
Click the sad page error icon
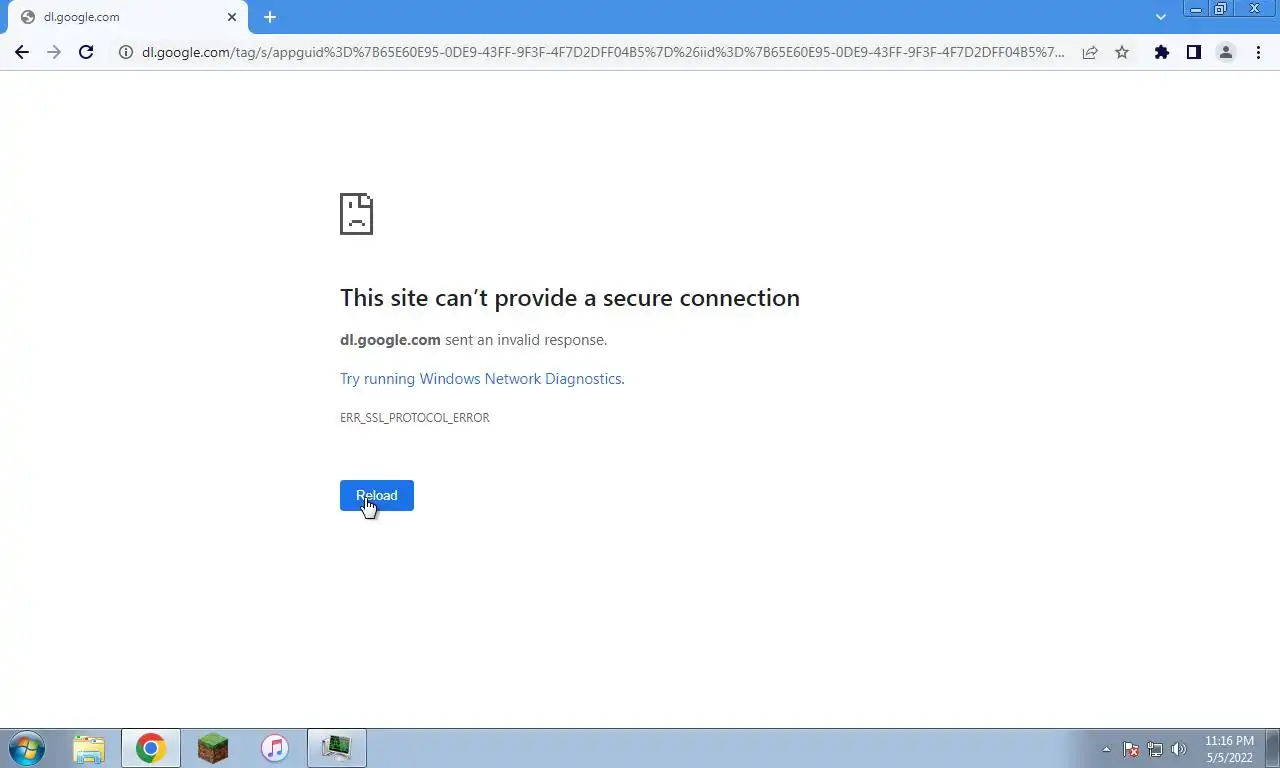(x=356, y=214)
